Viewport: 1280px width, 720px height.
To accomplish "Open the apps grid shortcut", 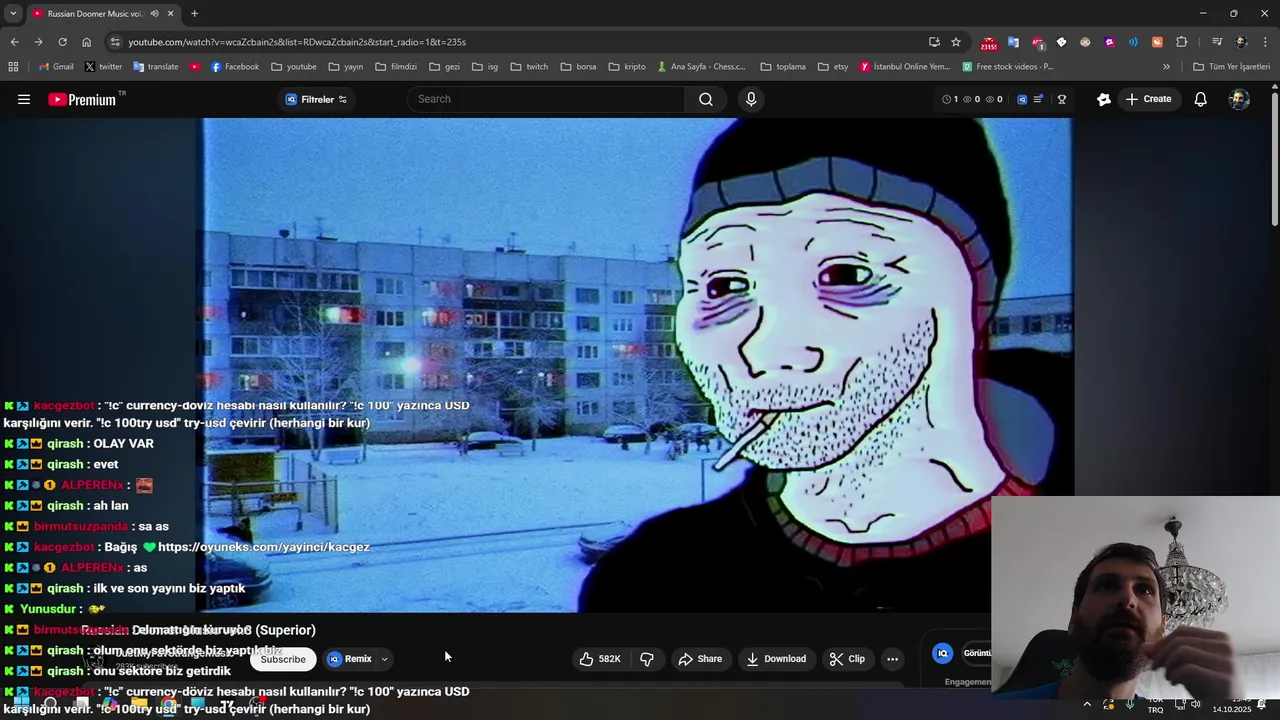I will point(13,67).
